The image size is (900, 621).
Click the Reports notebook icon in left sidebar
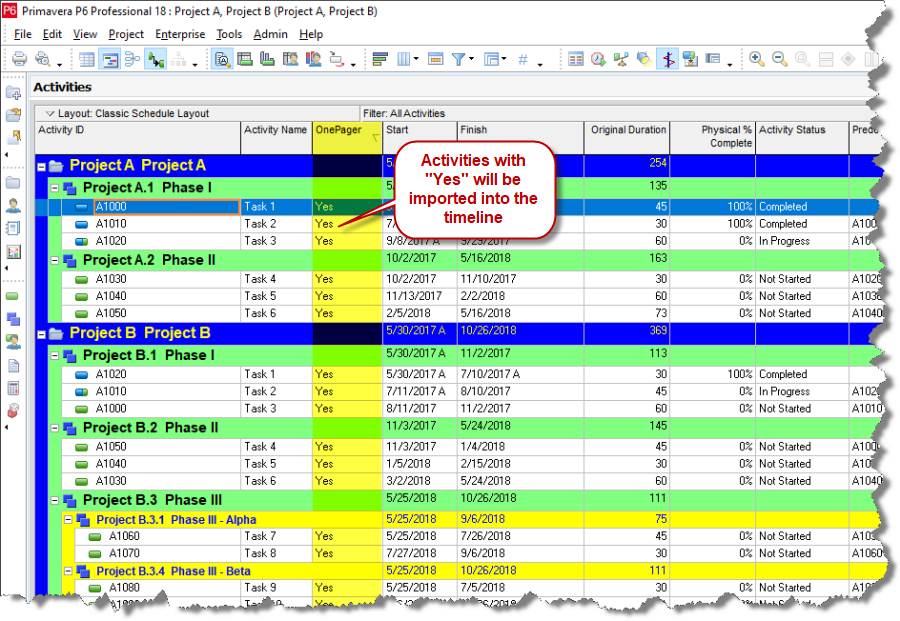coord(13,228)
